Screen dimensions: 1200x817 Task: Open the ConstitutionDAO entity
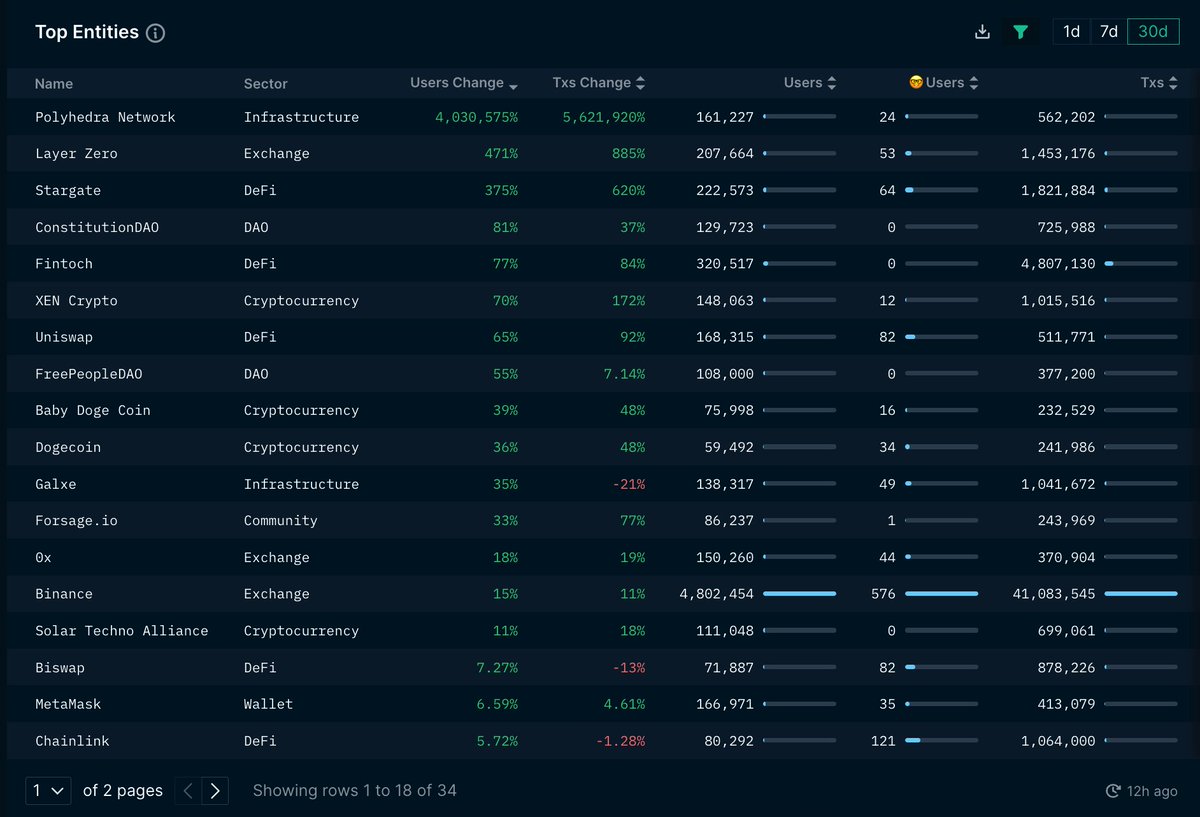(x=97, y=227)
